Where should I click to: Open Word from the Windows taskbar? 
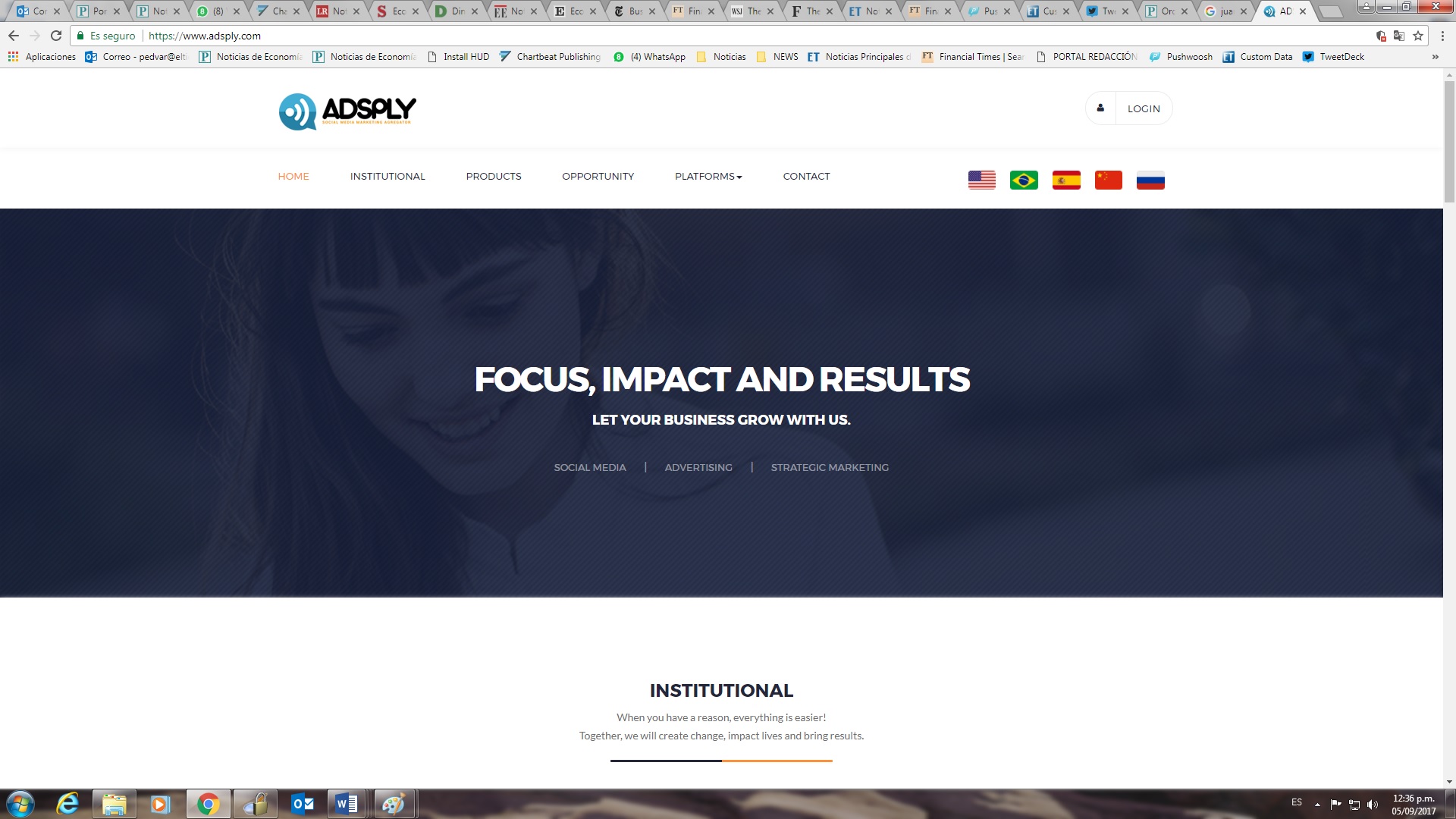click(x=347, y=804)
